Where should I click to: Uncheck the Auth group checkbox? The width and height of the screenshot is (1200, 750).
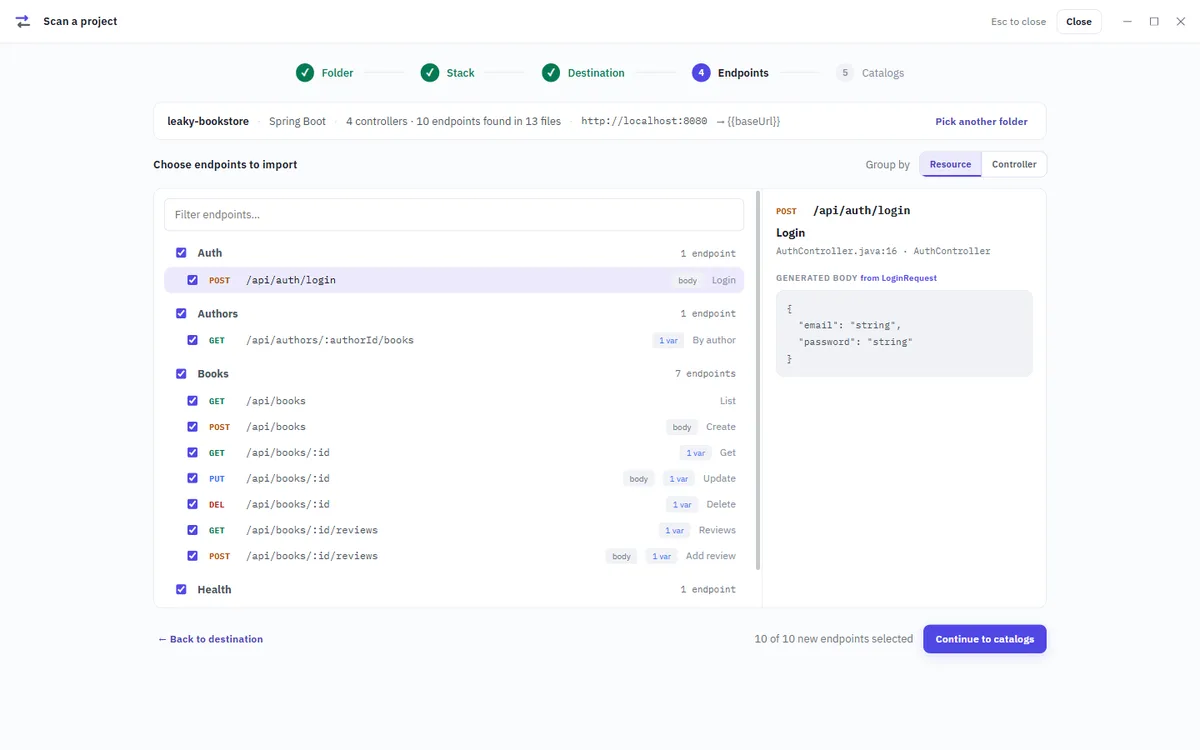[x=181, y=253]
